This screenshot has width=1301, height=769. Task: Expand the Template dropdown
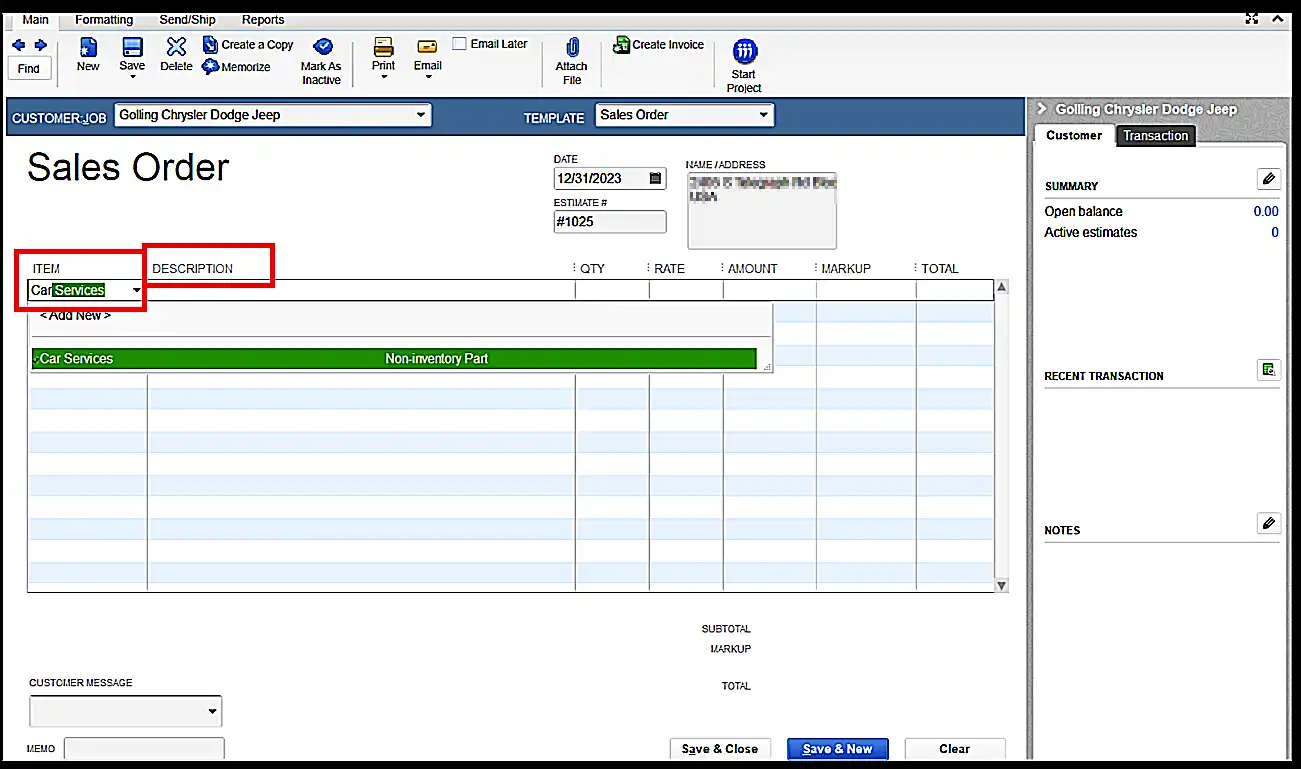[764, 115]
